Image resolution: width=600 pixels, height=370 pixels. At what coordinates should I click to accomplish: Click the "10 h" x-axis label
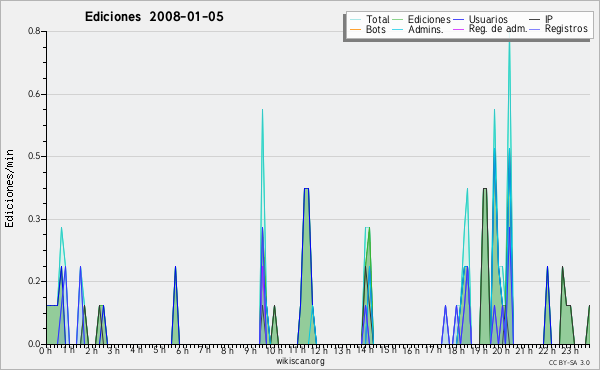pos(274,351)
